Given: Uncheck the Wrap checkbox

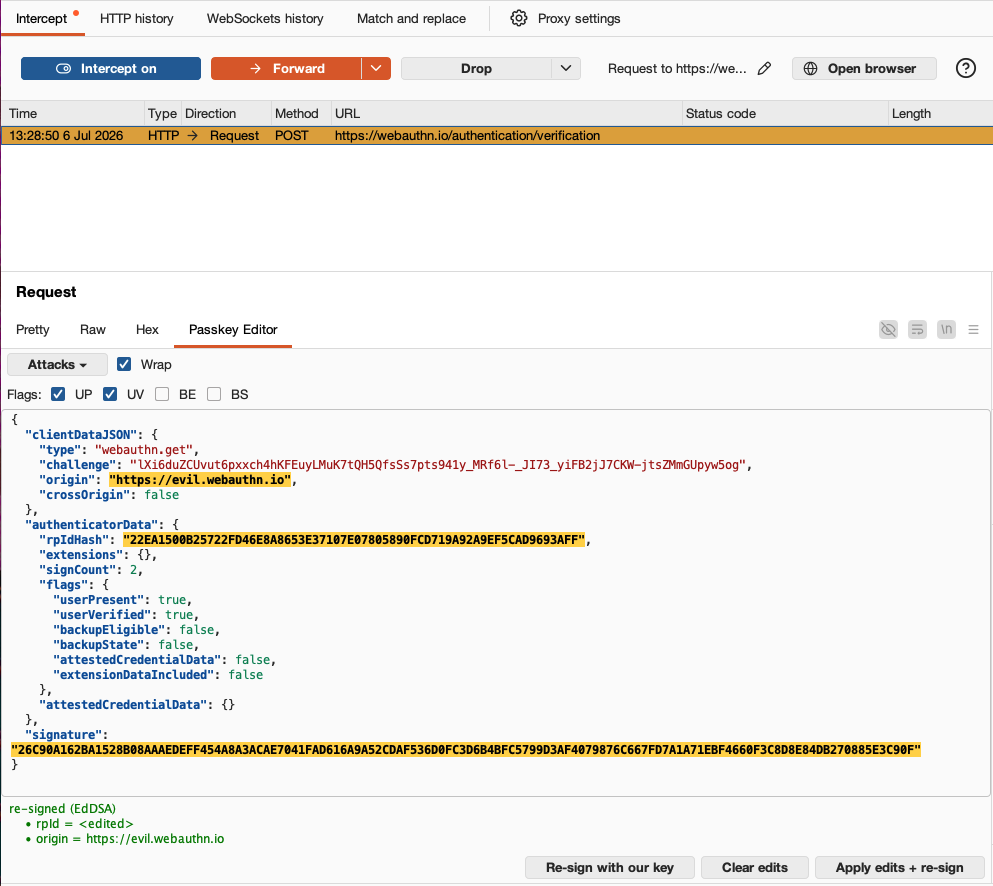Looking at the screenshot, I should coord(124,364).
